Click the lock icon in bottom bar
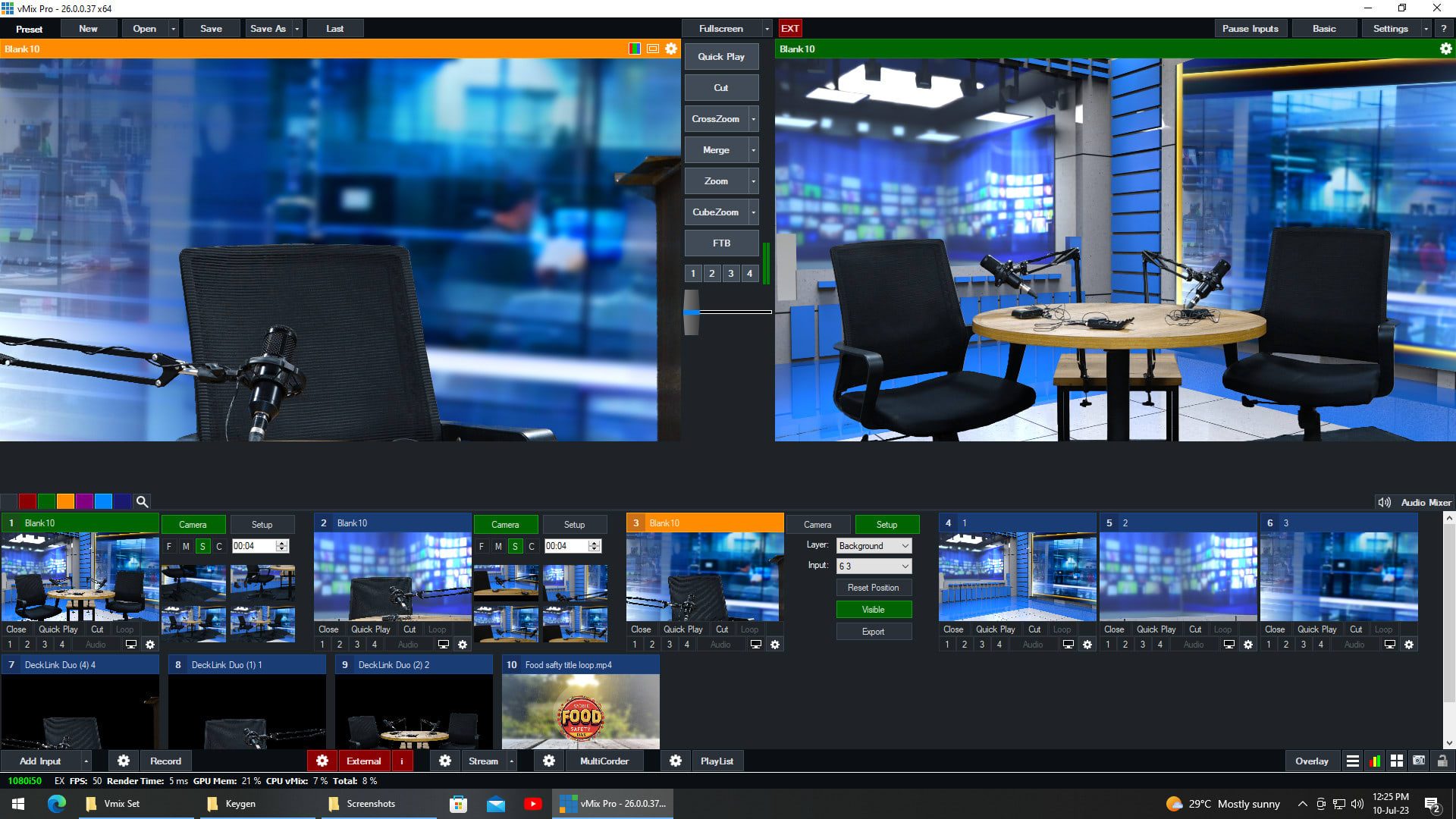The height and width of the screenshot is (819, 1456). click(1442, 761)
